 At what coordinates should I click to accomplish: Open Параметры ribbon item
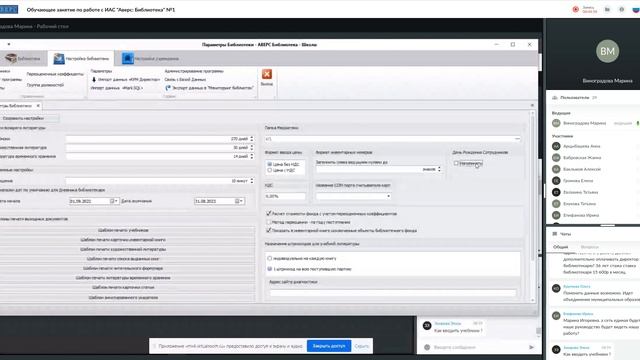(x=101, y=71)
